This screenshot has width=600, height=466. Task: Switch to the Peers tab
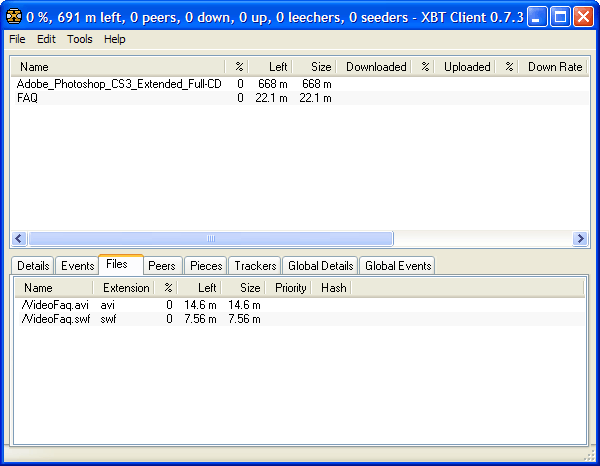(x=161, y=266)
